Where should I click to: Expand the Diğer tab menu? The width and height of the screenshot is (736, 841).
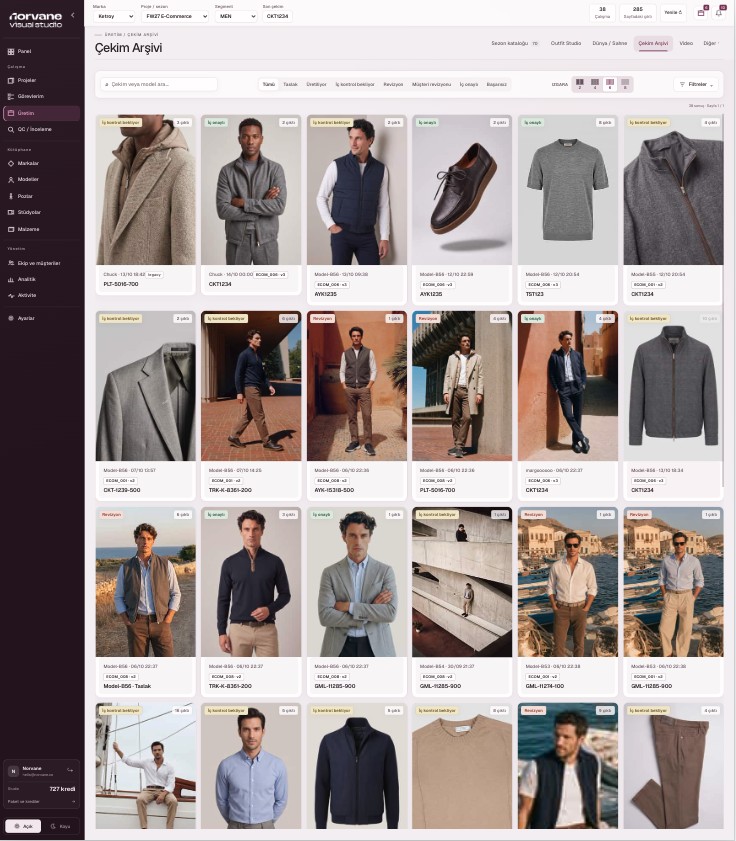711,43
